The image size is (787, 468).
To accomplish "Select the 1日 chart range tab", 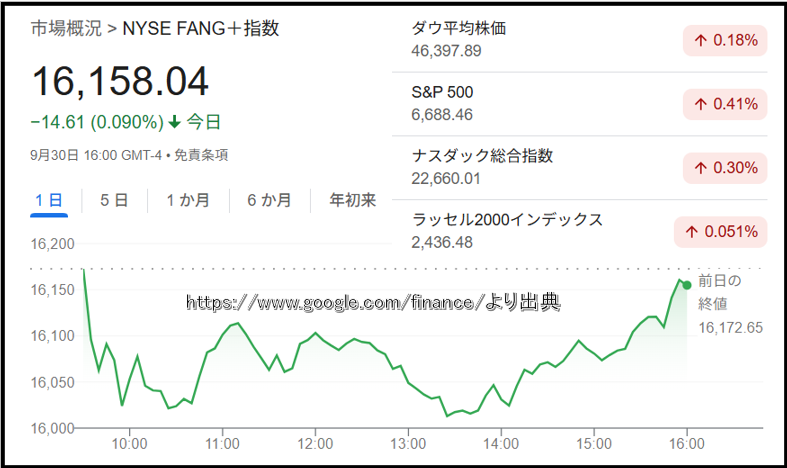I will [48, 200].
